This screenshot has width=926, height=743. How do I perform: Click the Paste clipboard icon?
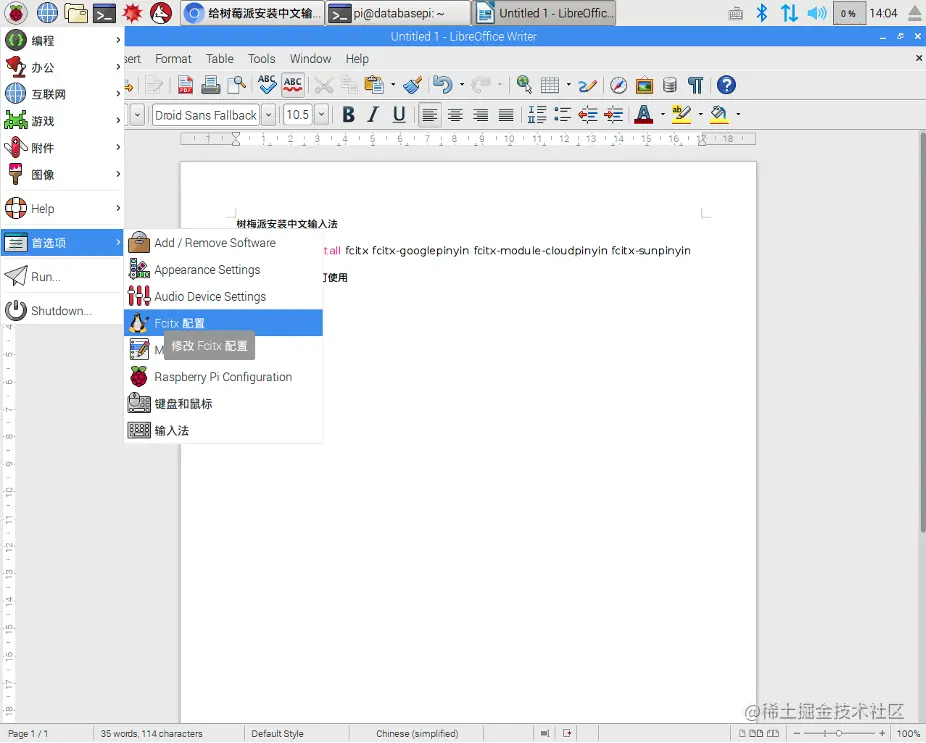(374, 85)
